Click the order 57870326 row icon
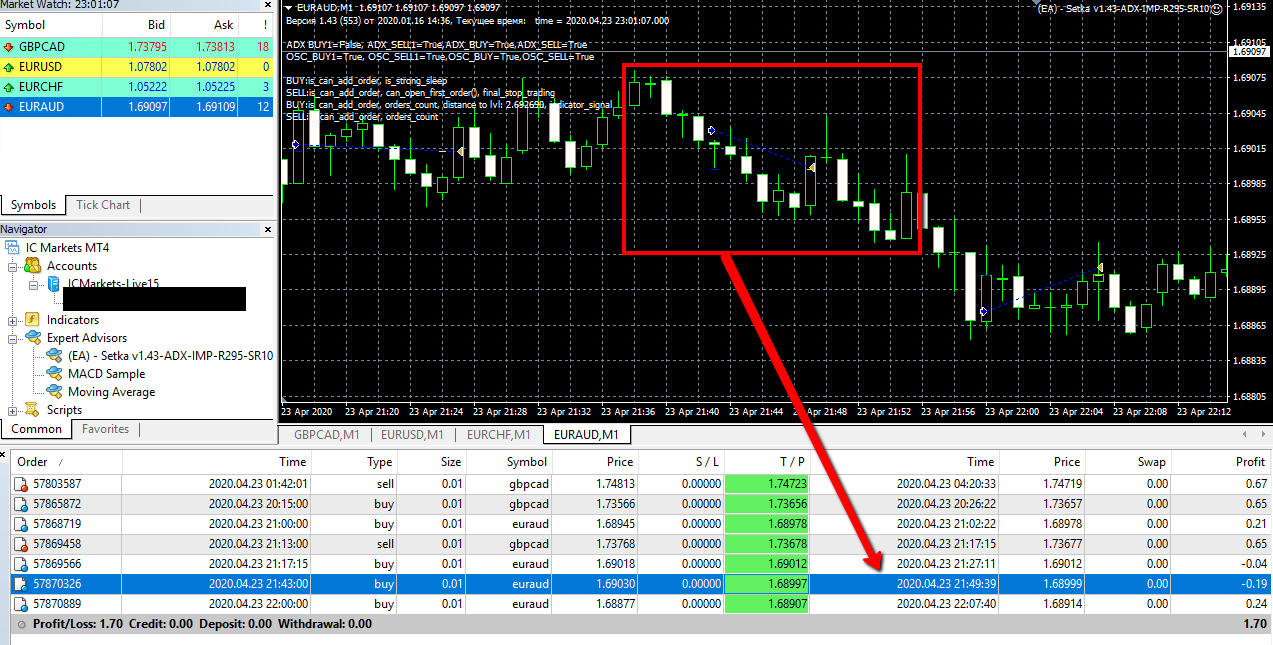The height and width of the screenshot is (645, 1273). pos(21,584)
